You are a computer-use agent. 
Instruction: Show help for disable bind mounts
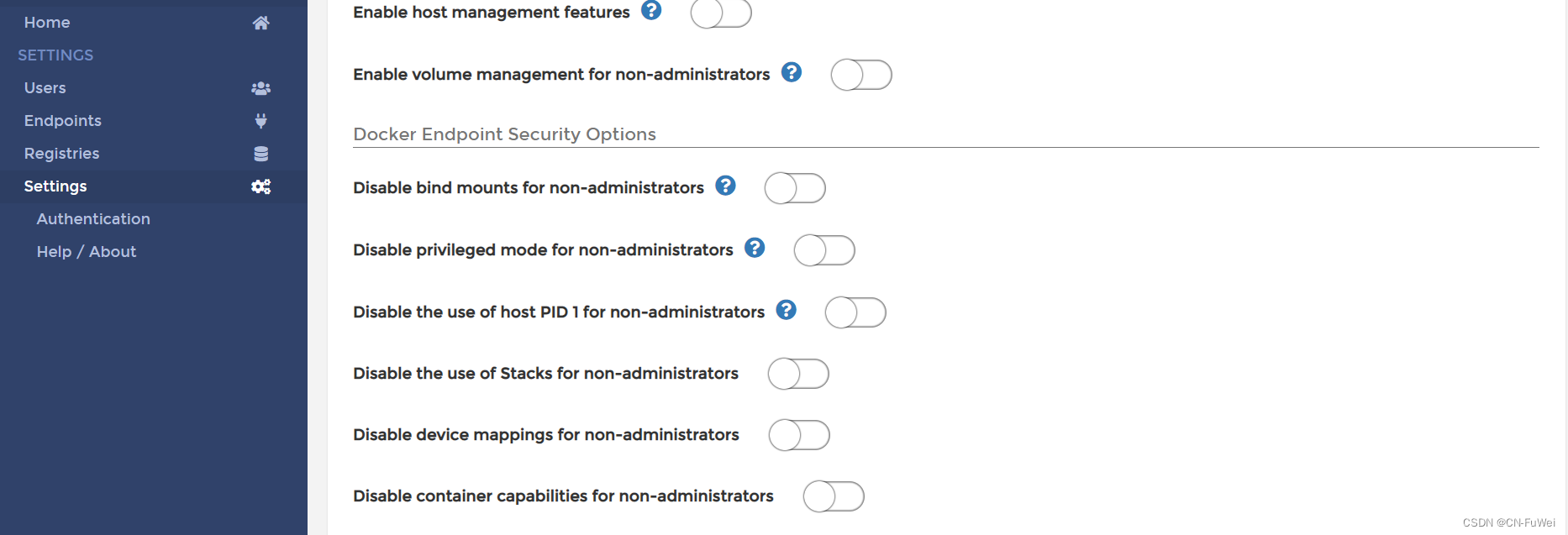726,186
